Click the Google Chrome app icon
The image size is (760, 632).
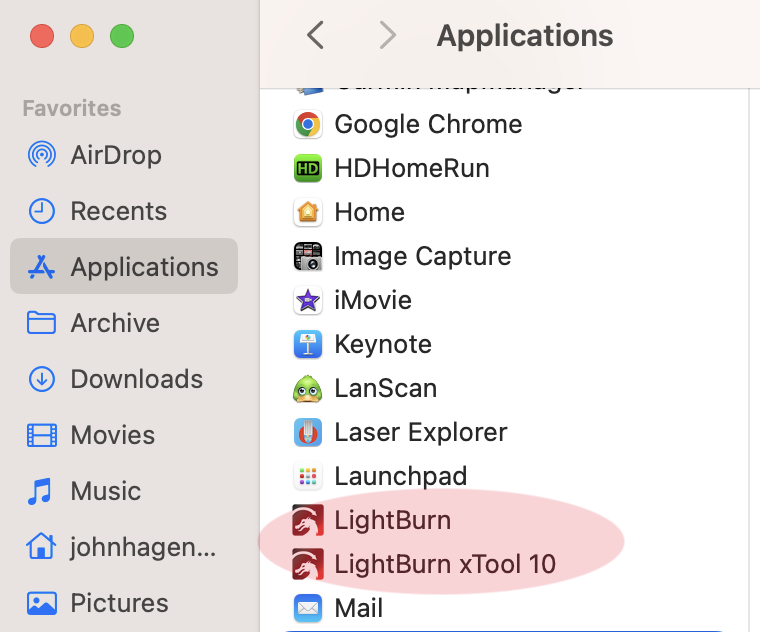click(308, 124)
